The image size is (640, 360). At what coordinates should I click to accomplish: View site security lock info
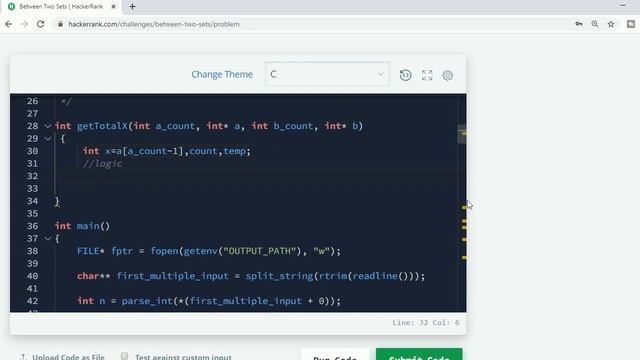(x=60, y=24)
